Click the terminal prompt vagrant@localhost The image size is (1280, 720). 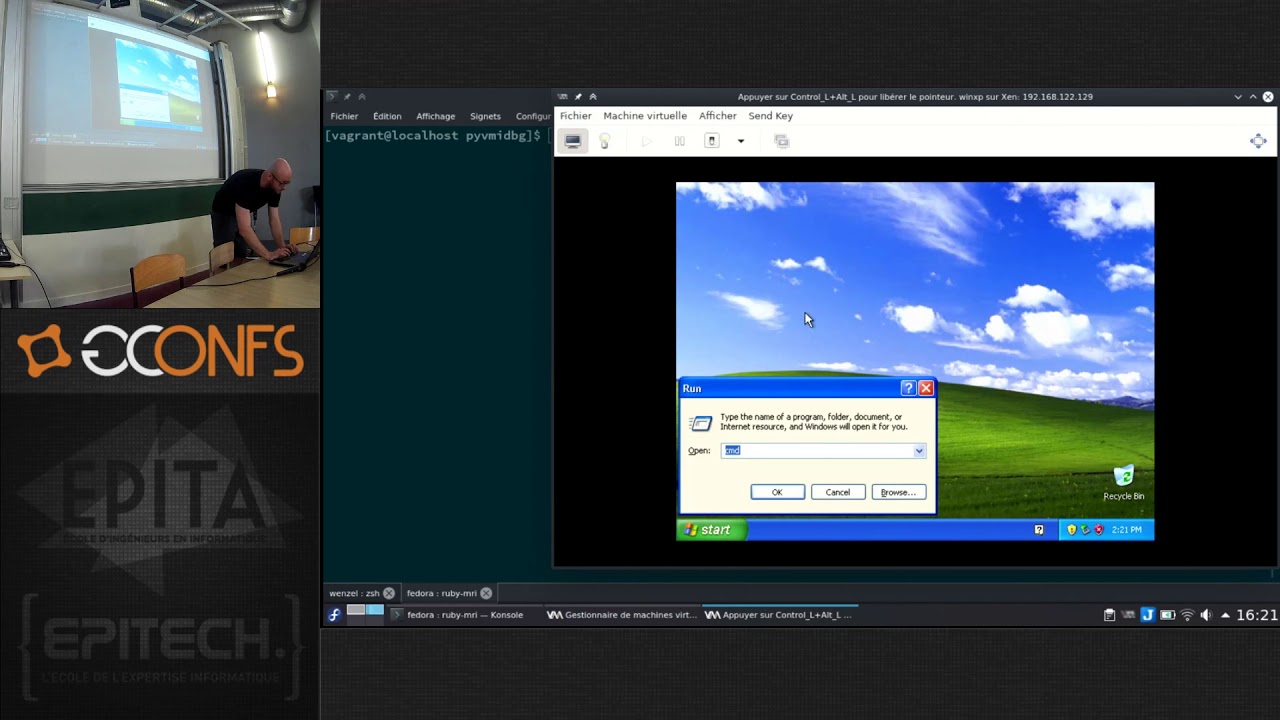coord(432,136)
